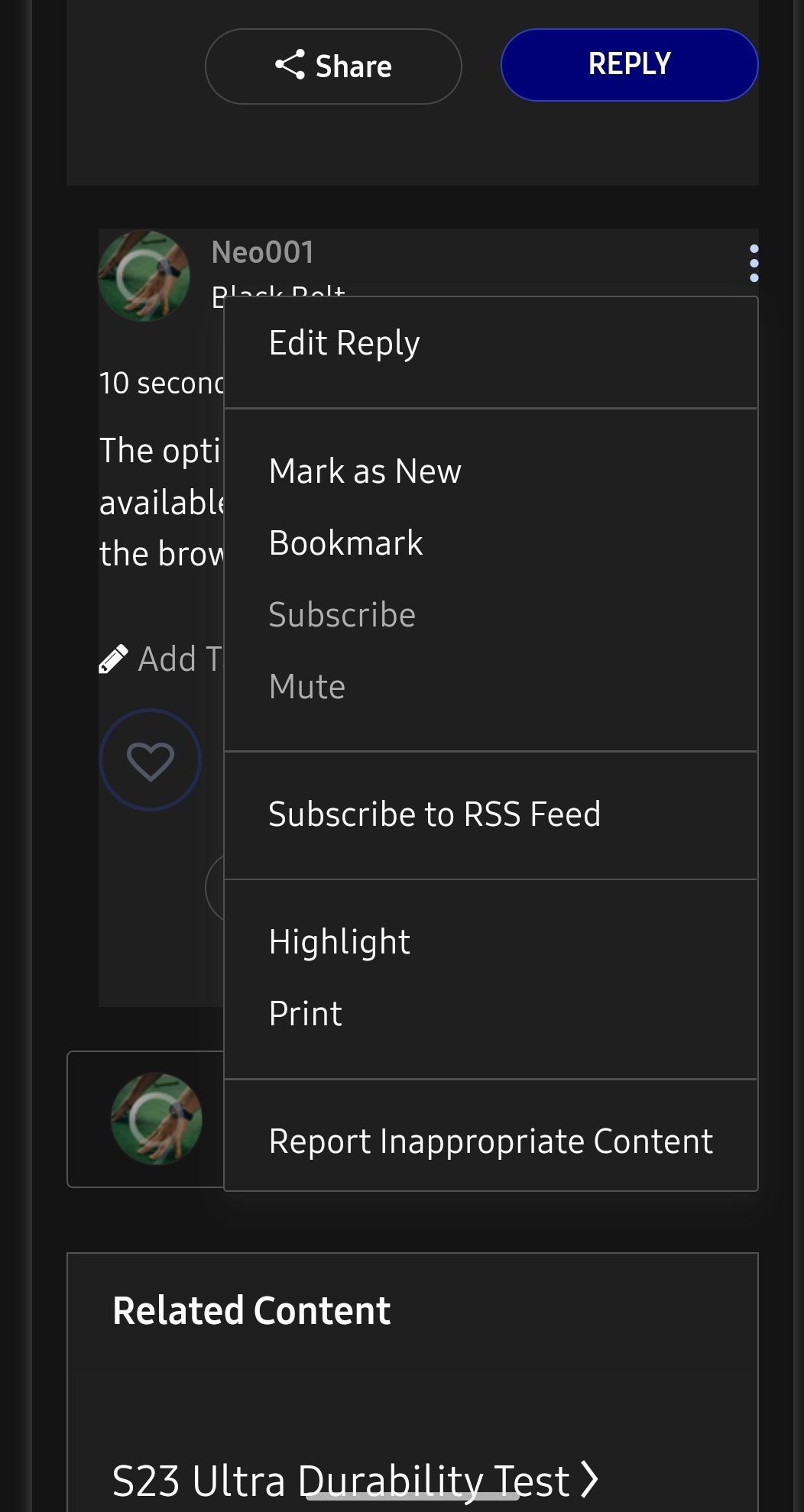Screen dimensions: 804x1512
Task: Choose Mark as New option
Action: point(365,471)
